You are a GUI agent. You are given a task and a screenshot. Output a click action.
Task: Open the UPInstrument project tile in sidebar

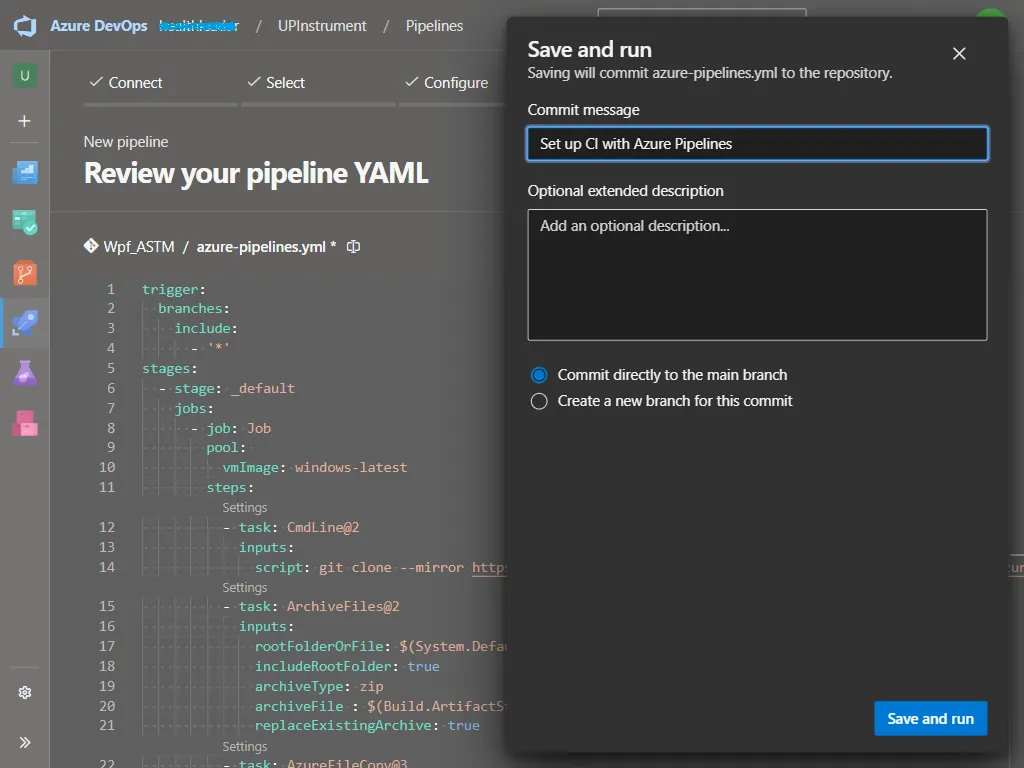tap(25, 75)
